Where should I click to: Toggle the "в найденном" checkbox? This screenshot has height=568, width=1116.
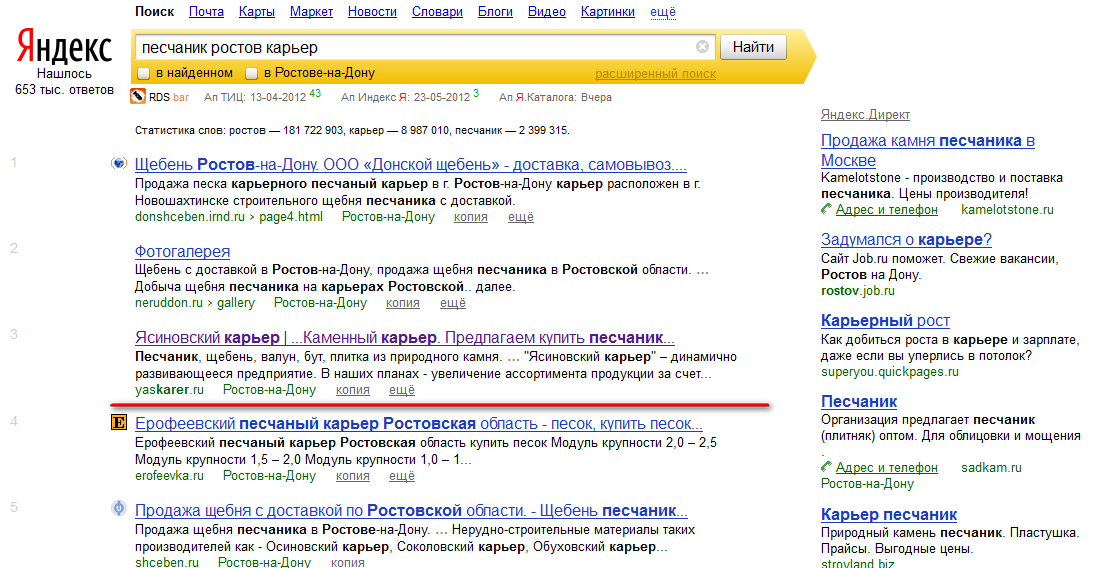tap(144, 73)
